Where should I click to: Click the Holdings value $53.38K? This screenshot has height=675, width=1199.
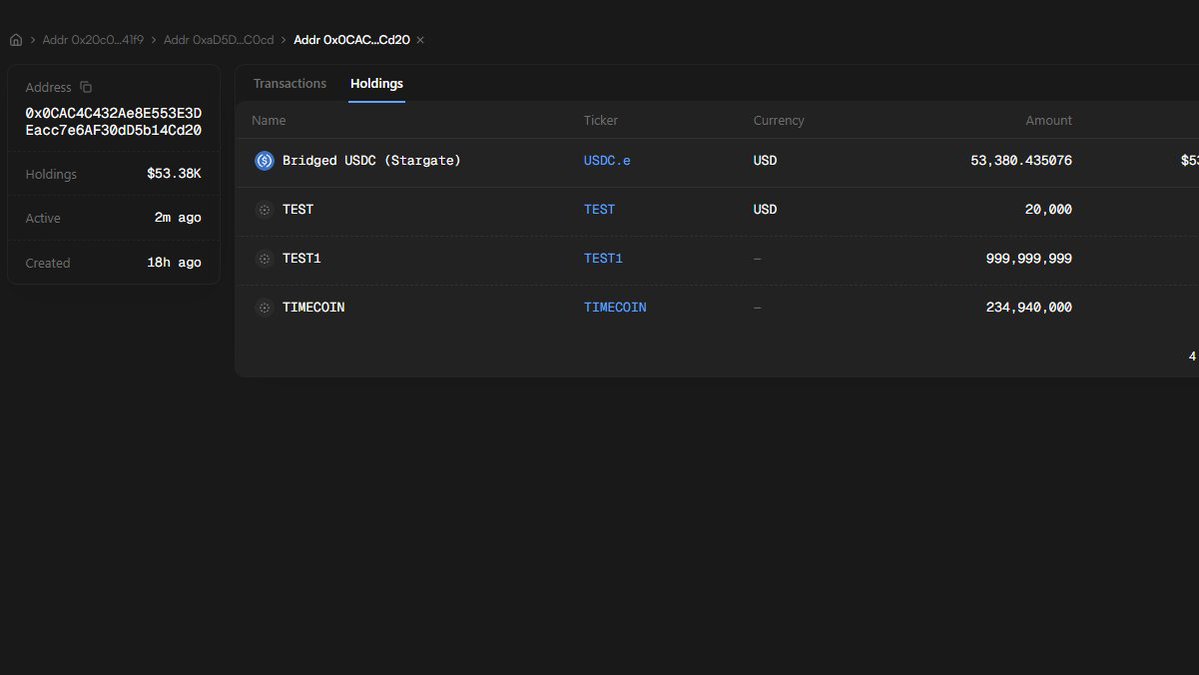[174, 174]
